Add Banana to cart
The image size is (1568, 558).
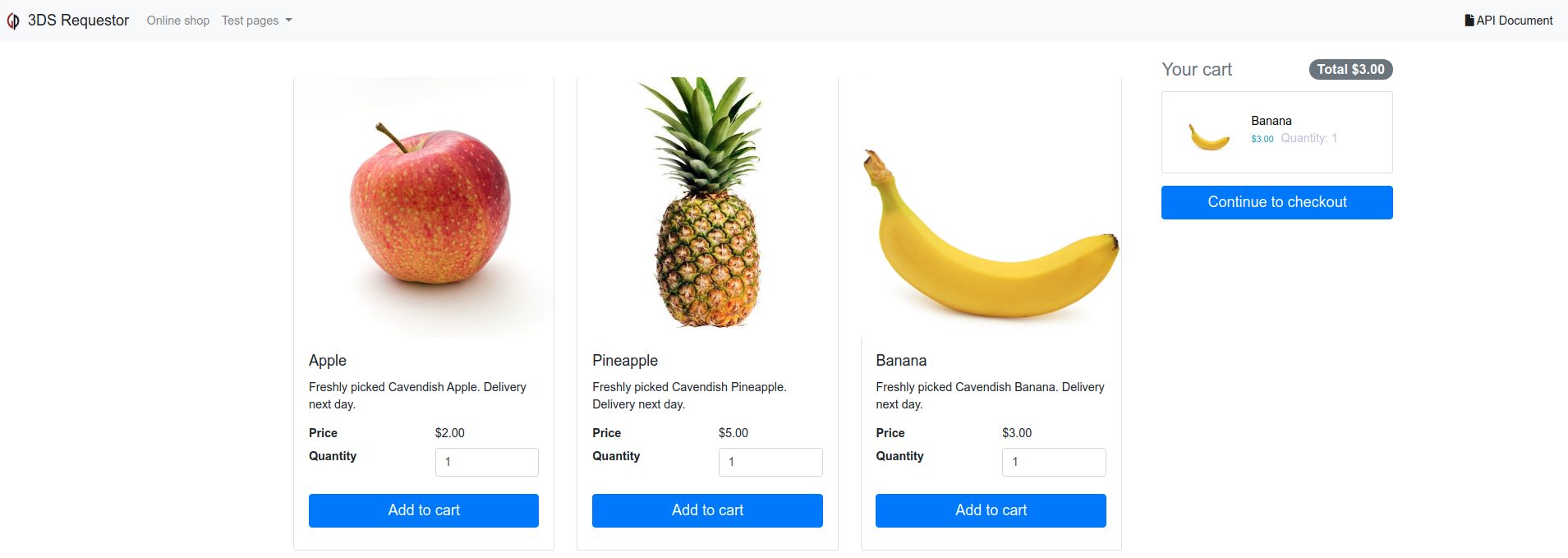pos(991,510)
